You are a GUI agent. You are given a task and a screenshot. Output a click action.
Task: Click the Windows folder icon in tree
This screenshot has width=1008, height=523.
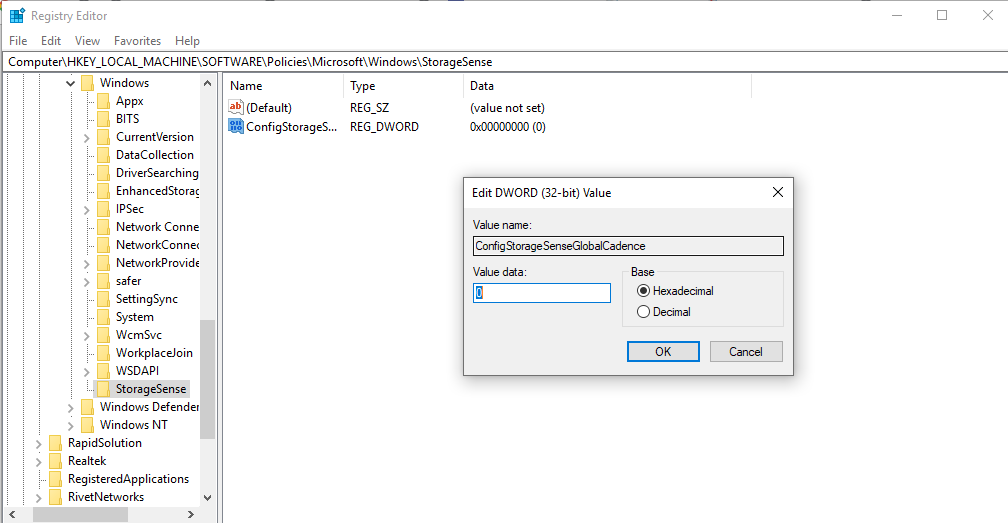point(87,83)
